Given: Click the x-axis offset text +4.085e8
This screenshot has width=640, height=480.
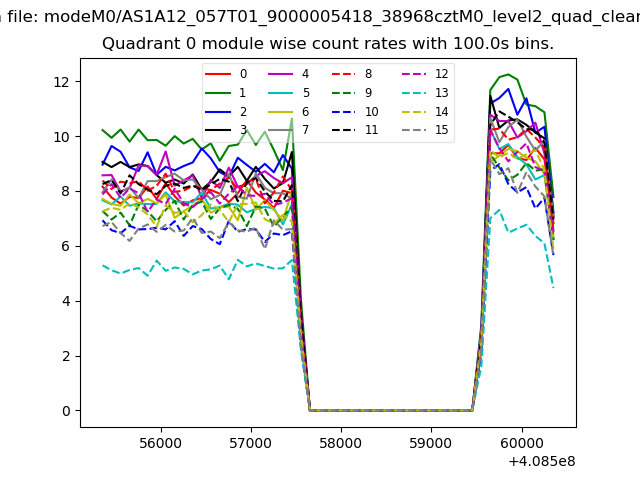Looking at the screenshot, I should 542,461.
